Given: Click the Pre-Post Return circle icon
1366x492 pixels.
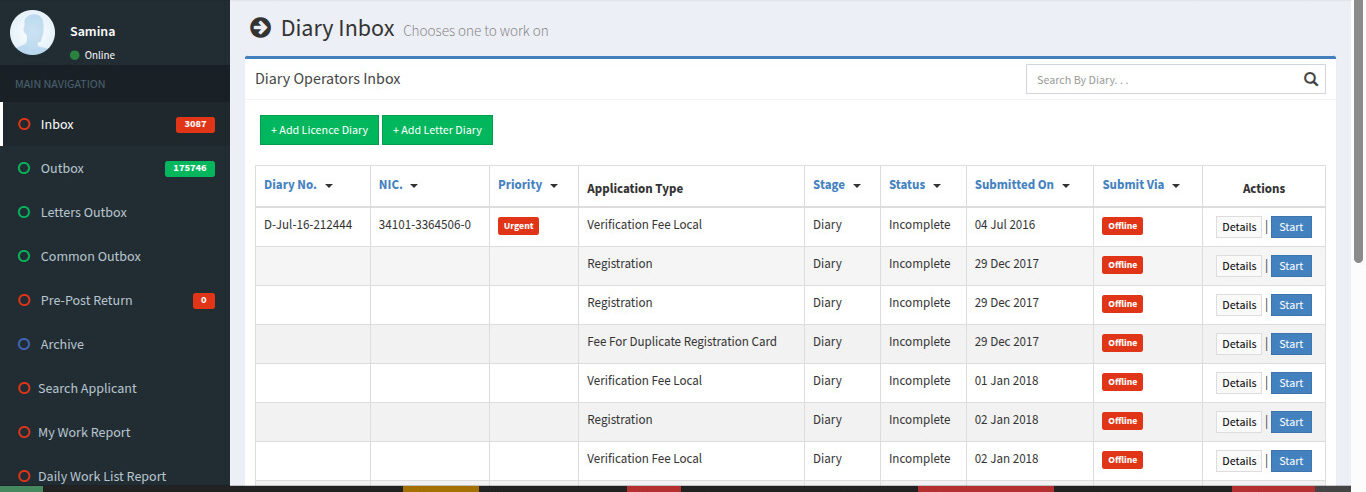Looking at the screenshot, I should click(24, 301).
